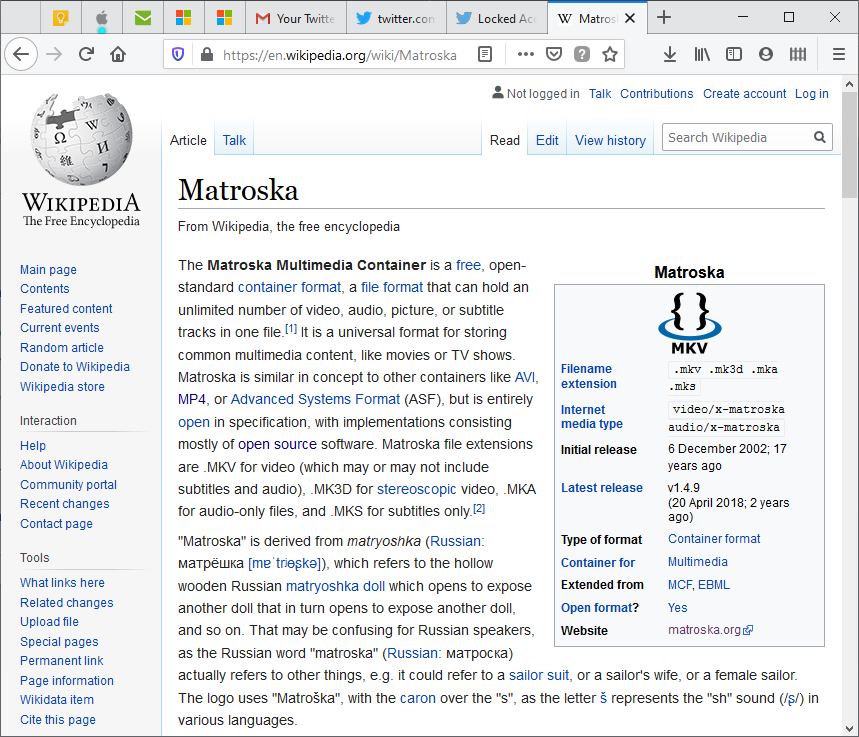The height and width of the screenshot is (737, 859).
Task: Switch to the Apple pinned tab
Action: point(102,18)
